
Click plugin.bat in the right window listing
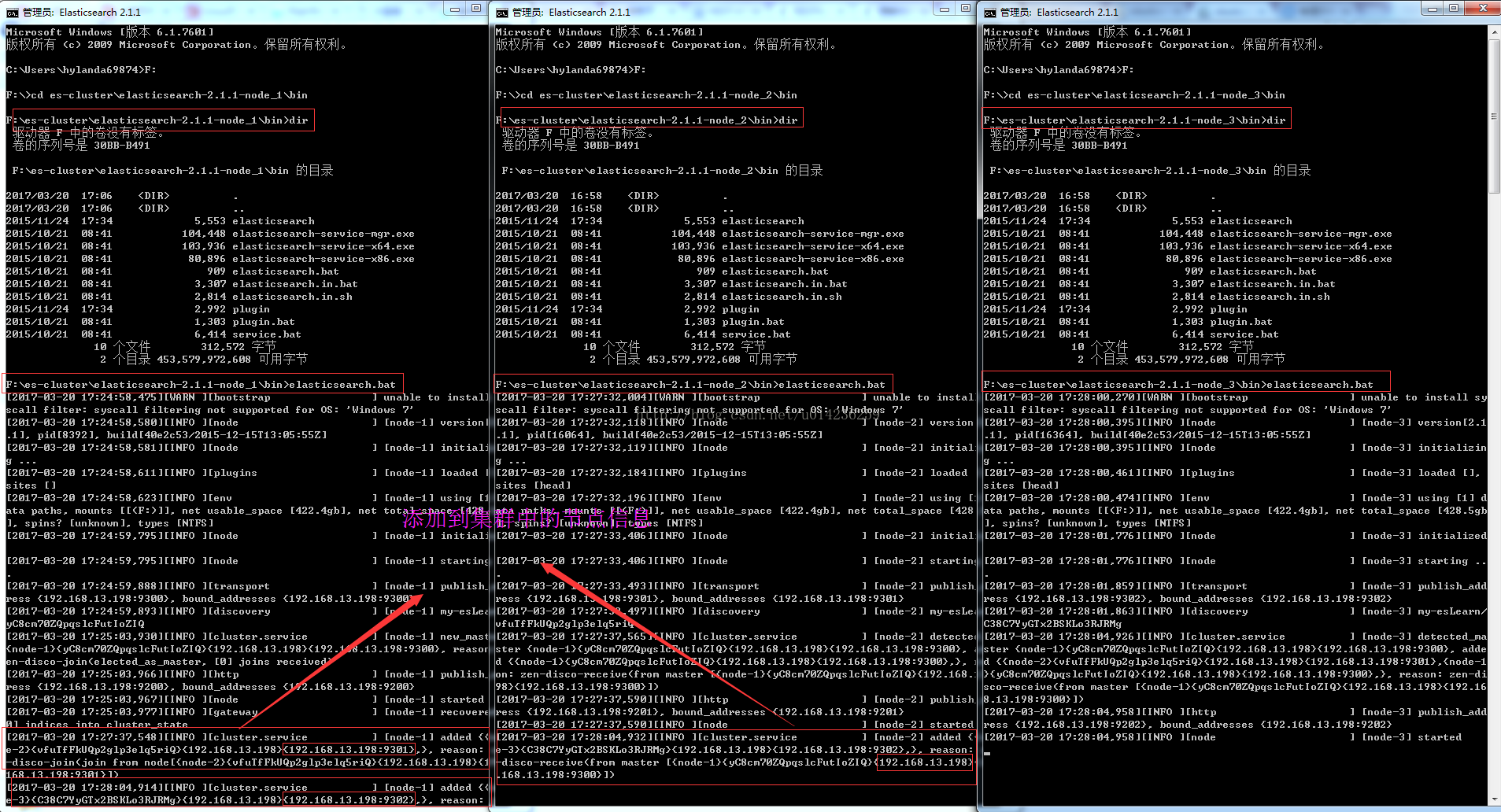click(1241, 322)
